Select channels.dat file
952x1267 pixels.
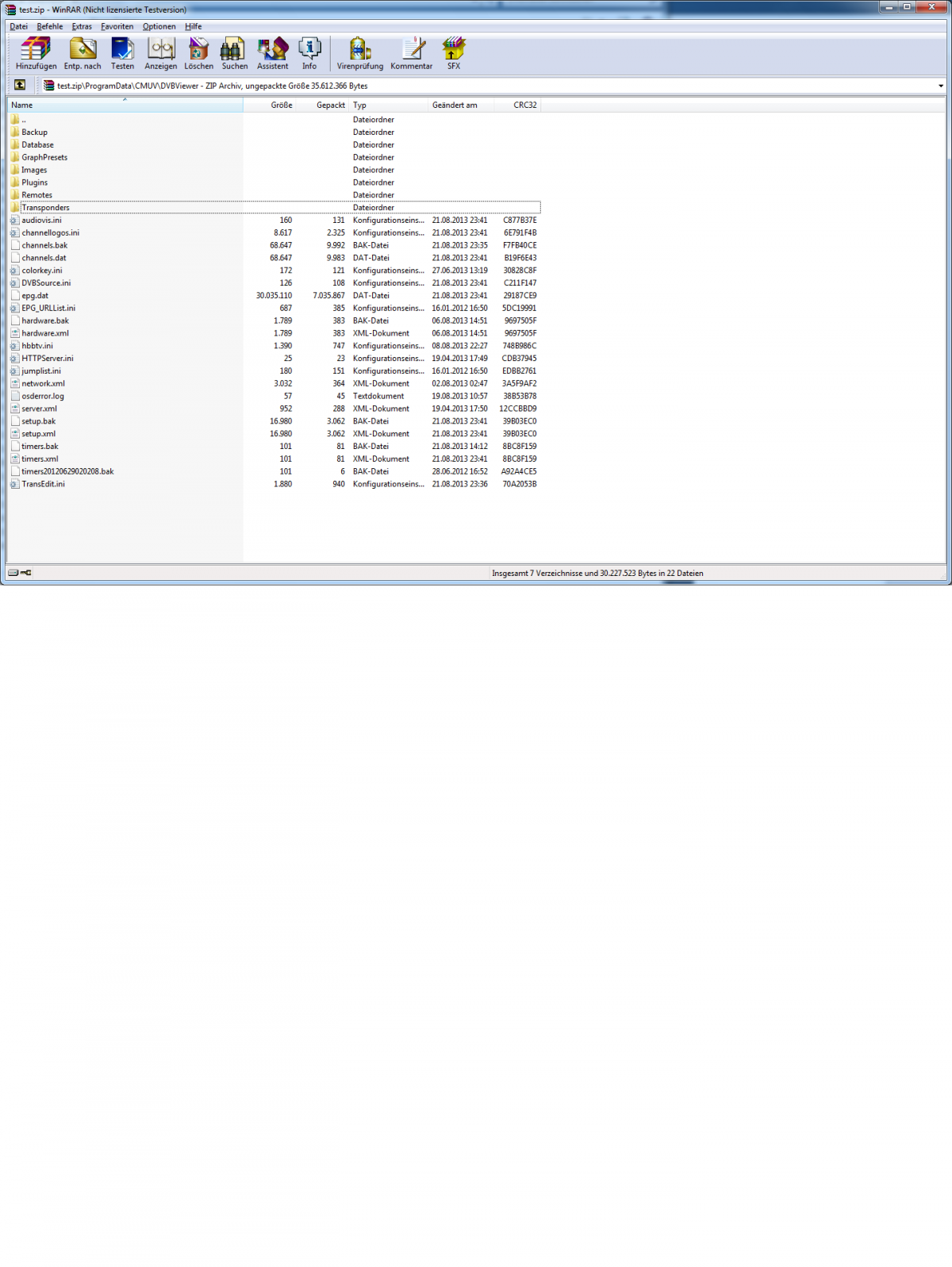click(274, 258)
